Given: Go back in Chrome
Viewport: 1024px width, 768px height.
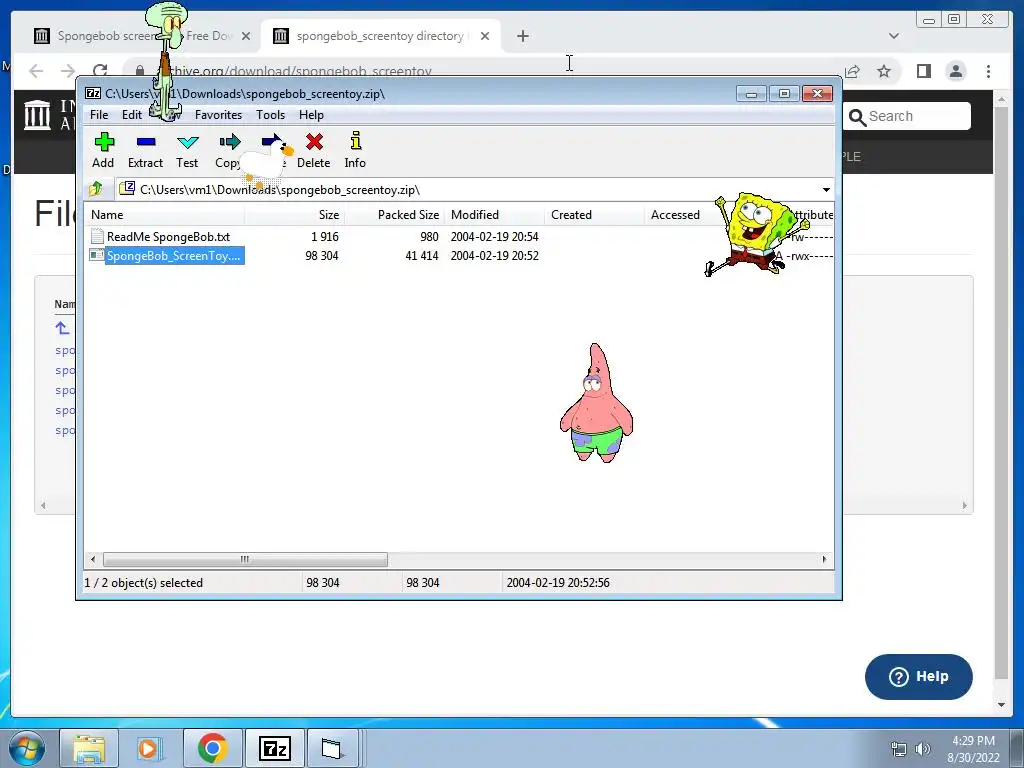Looking at the screenshot, I should (37, 71).
